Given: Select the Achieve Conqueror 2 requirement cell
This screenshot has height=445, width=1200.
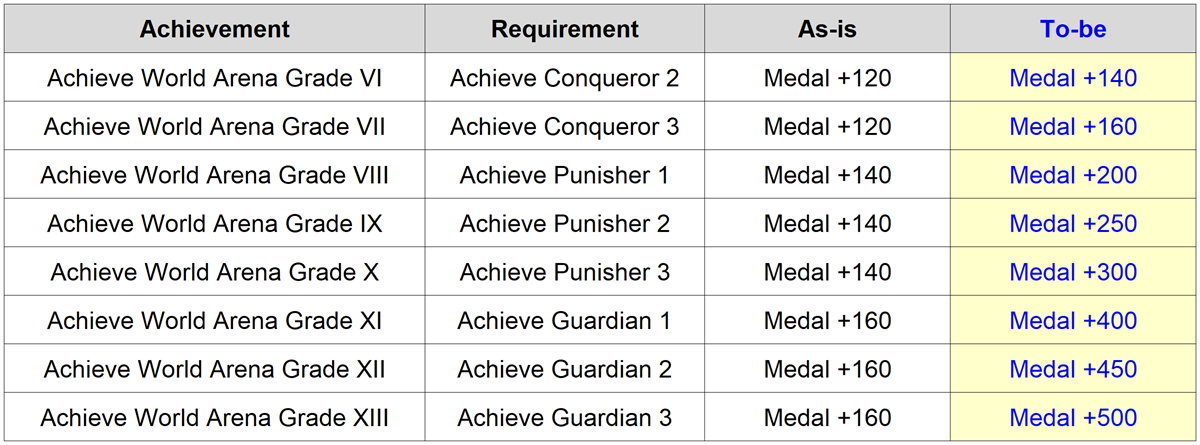Looking at the screenshot, I should (x=564, y=78).
